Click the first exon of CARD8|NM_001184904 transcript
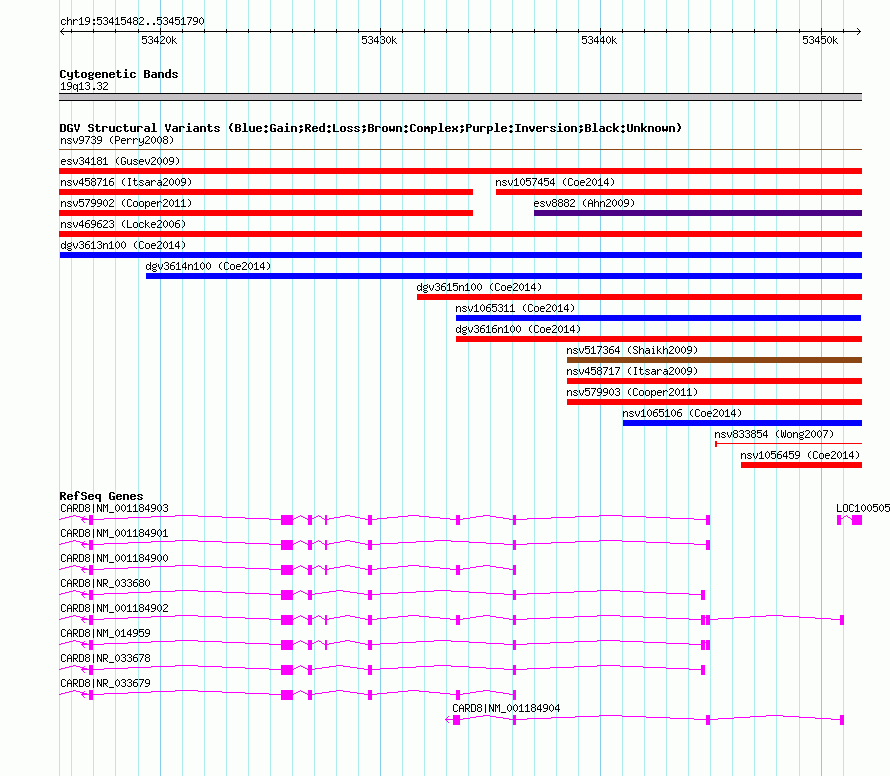The image size is (890, 776). (456, 720)
